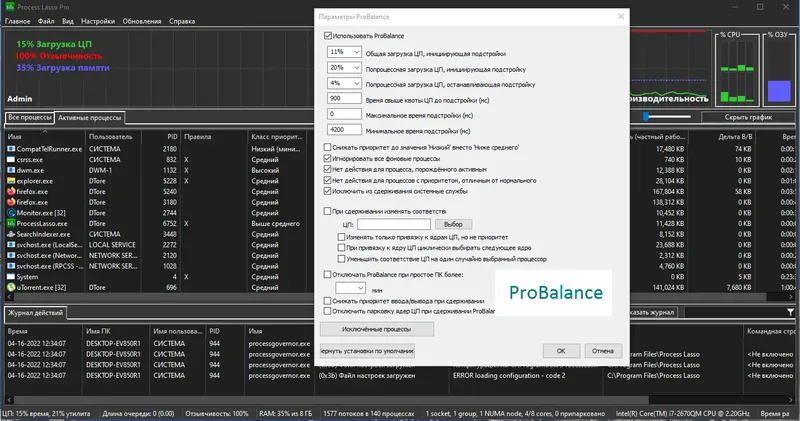Select the SearchIndexer.exe icon
Image resolution: width=800 pixels, height=421 pixels.
(x=11, y=234)
